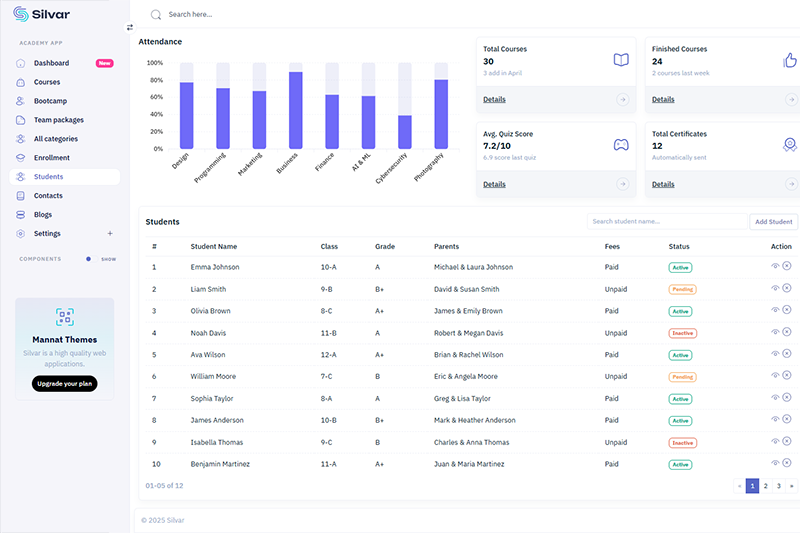Click the Total Courses book icon

point(621,60)
